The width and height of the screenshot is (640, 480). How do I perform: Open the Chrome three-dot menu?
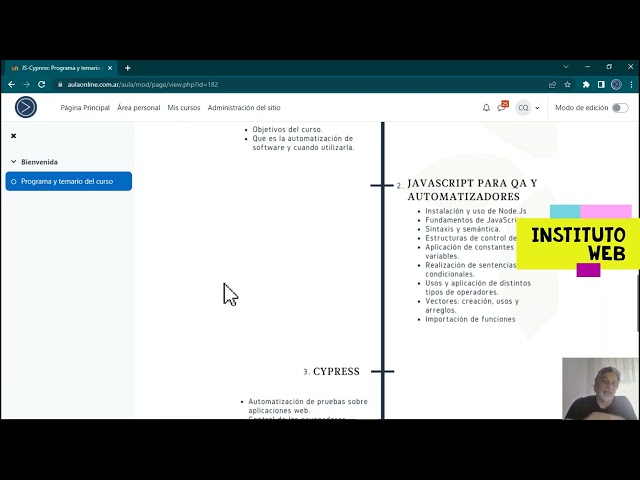tap(631, 84)
